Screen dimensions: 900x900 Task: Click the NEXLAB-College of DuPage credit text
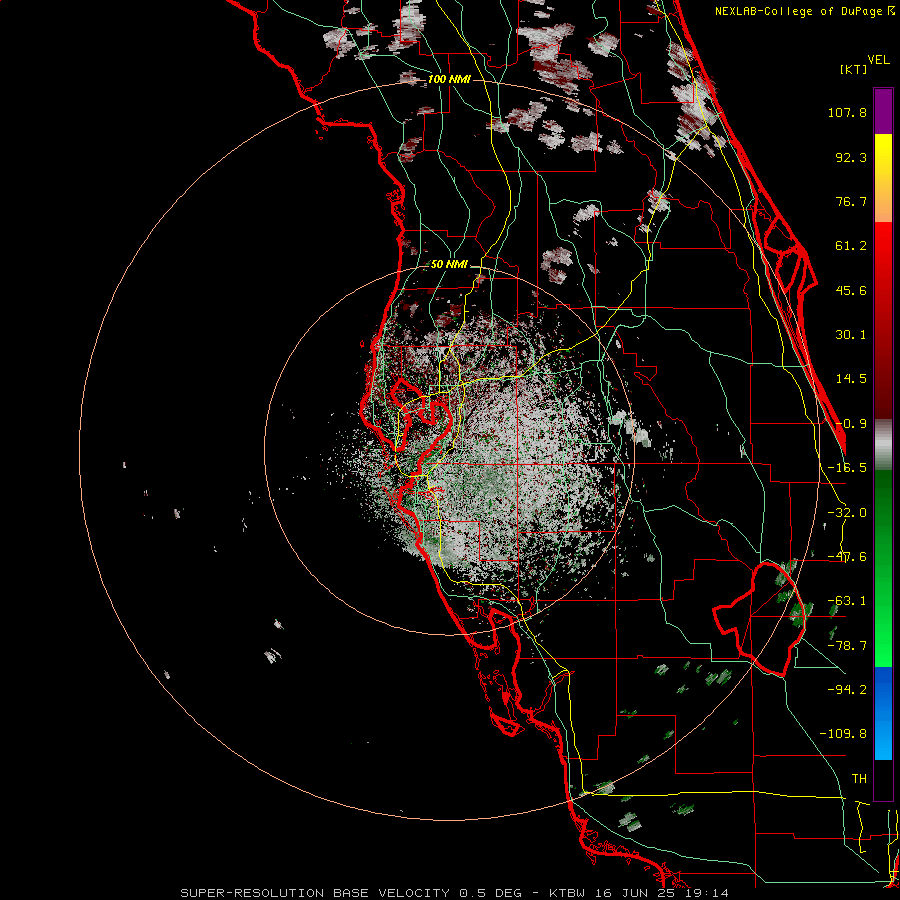click(804, 11)
